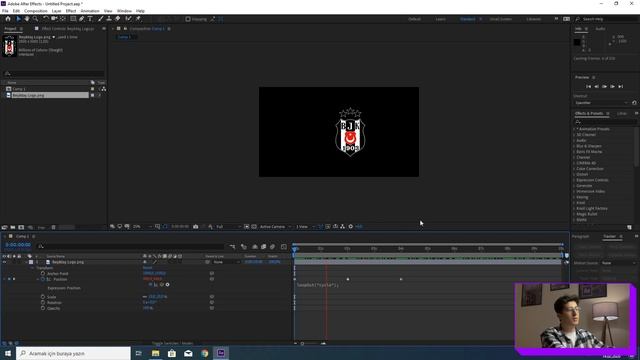Click the new folder icon in Project panel
Image resolution: width=640 pixels, height=360 pixels.
coord(13,227)
